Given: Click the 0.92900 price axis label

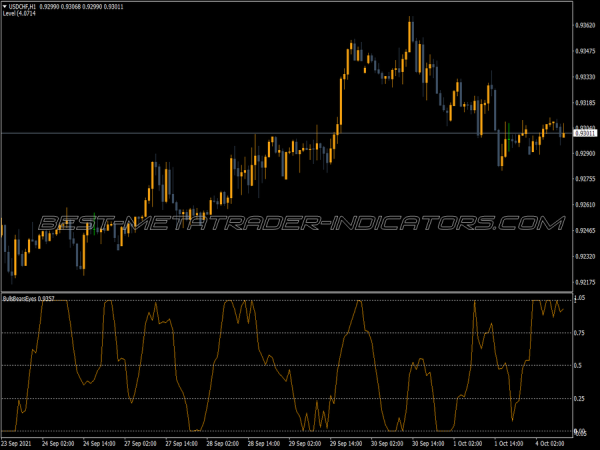Looking at the screenshot, I should (x=585, y=153).
